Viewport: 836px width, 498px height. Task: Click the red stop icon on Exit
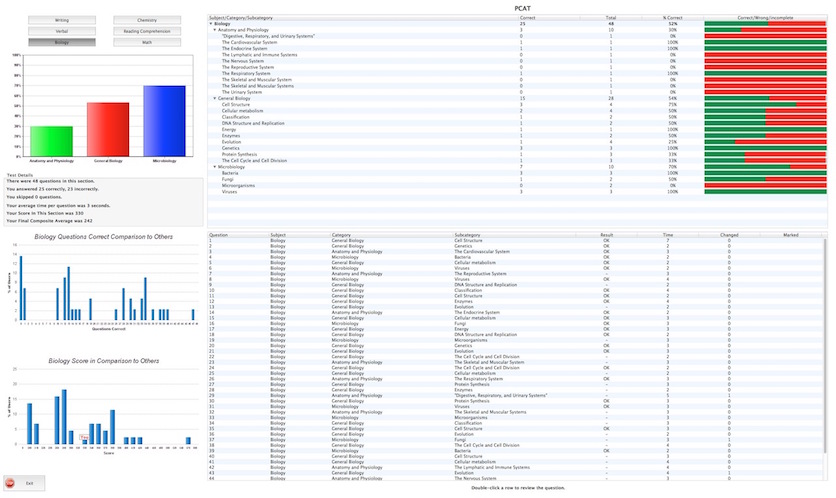click(x=10, y=483)
